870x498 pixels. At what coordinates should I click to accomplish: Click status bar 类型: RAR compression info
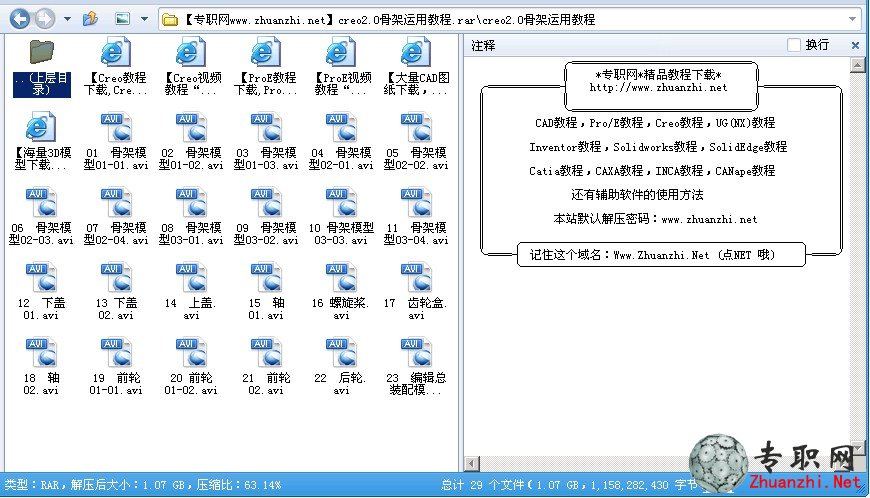coord(143,485)
